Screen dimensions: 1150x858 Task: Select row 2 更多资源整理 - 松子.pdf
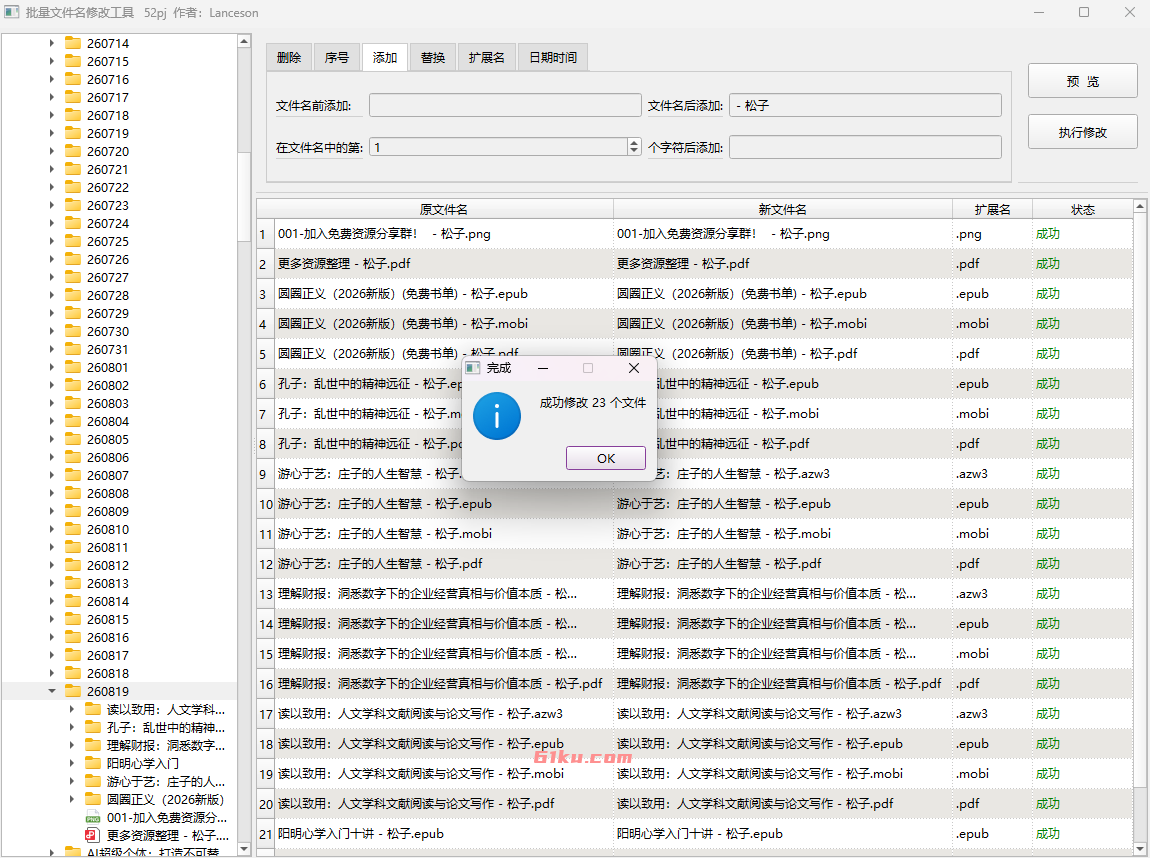click(x=444, y=264)
